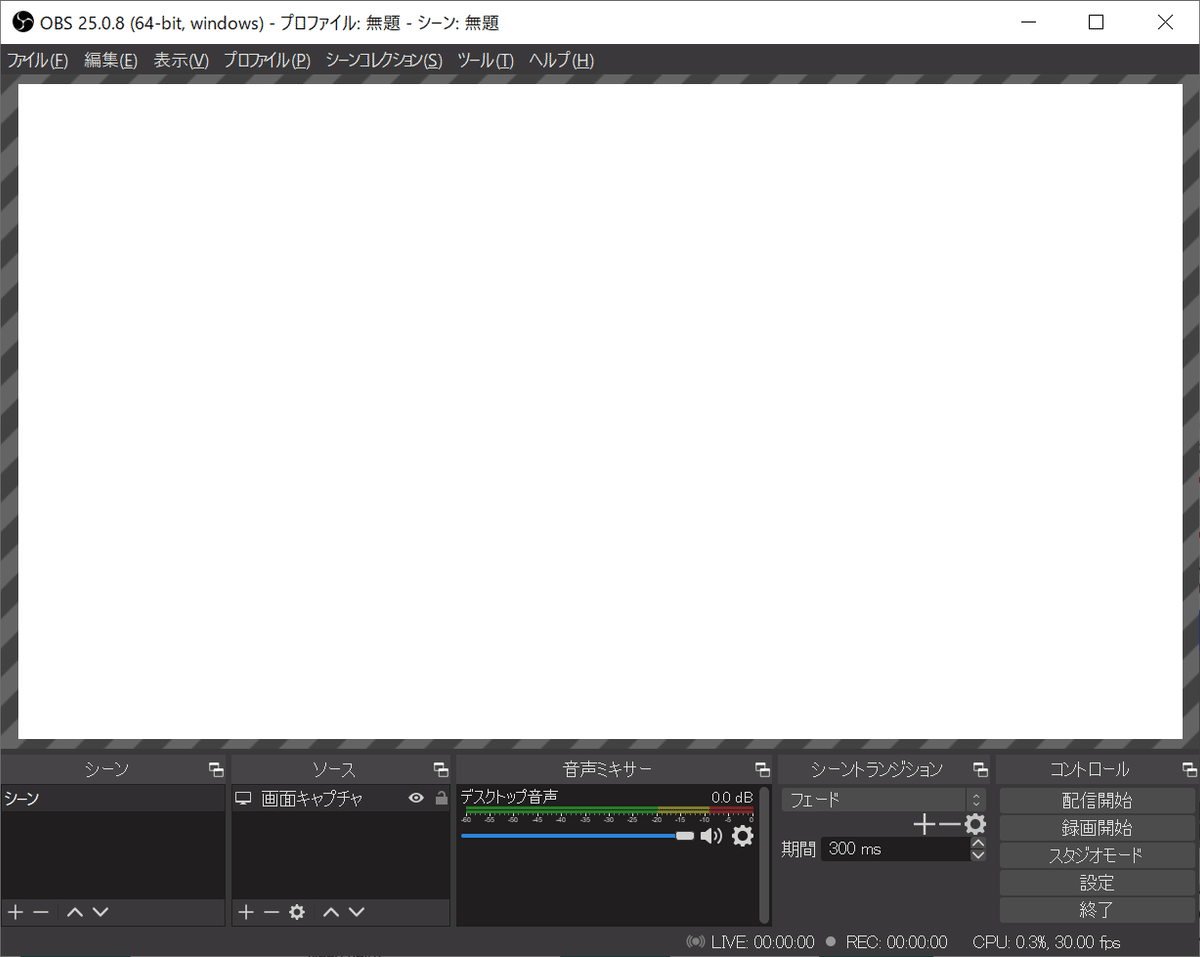Screen dimensions: 1200x957
Task: Click the LIVE: 00:00:00 timer text
Action: (763, 942)
